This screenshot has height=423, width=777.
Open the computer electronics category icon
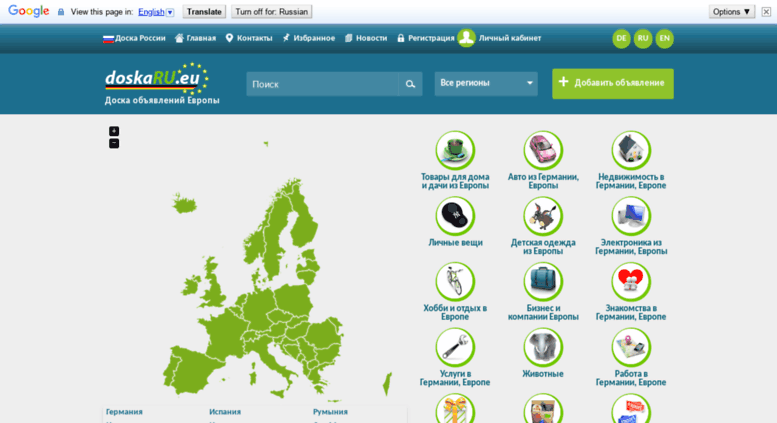pos(630,216)
